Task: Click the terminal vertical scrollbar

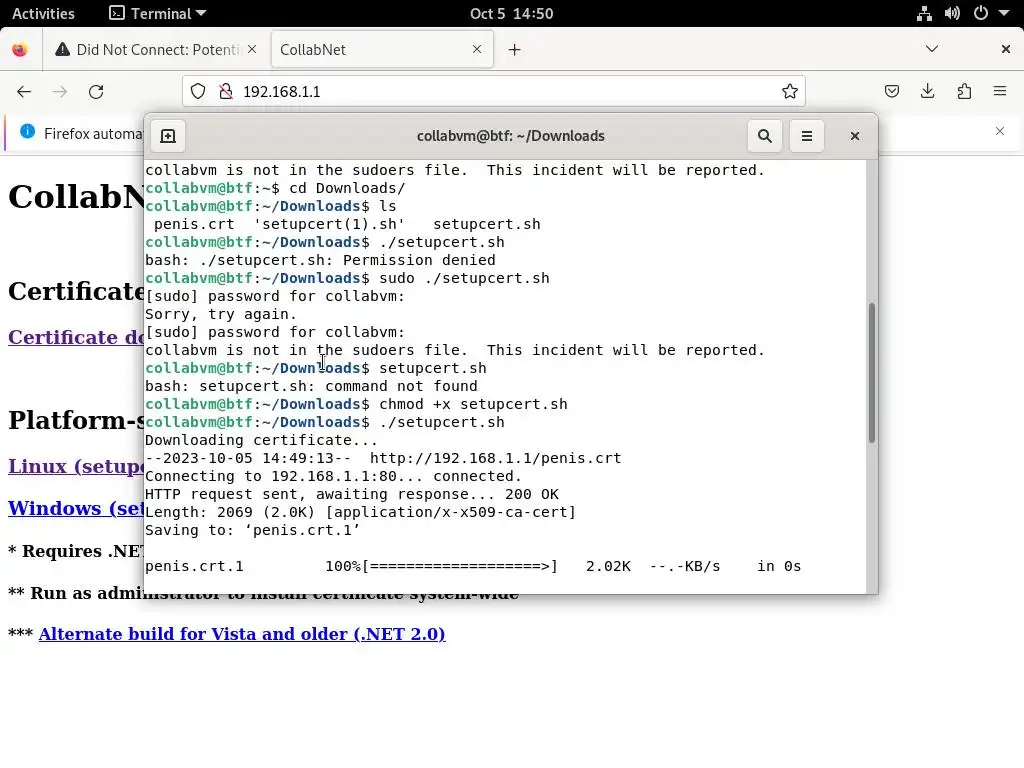Action: coord(872,372)
